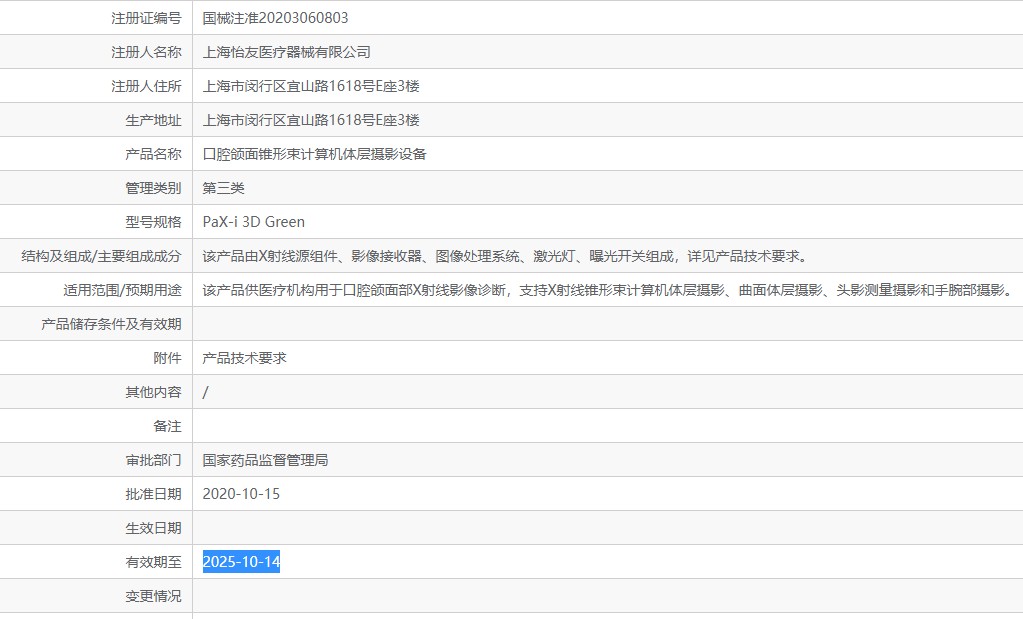Click the registration number 国械注准20203060803
The height and width of the screenshot is (619, 1023).
[x=275, y=18]
